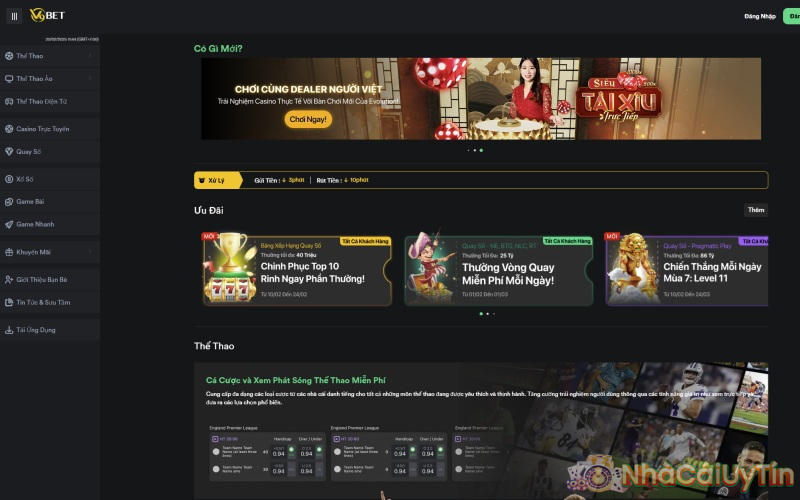Image resolution: width=800 pixels, height=500 pixels.
Task: Open Casino Trực Tuyến from sidebar
Action: click(x=43, y=129)
